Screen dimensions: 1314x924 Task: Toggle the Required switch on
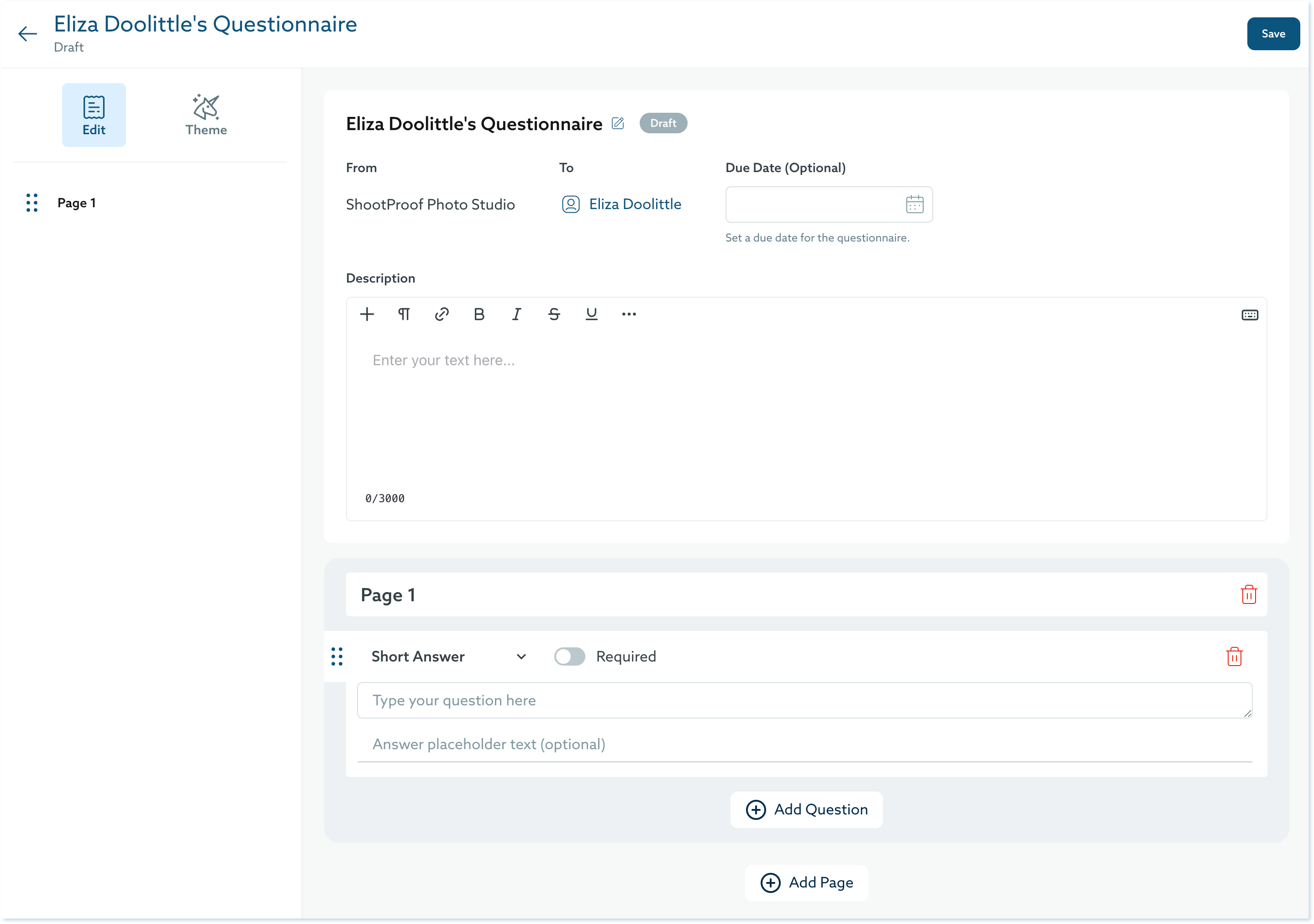tap(569, 656)
